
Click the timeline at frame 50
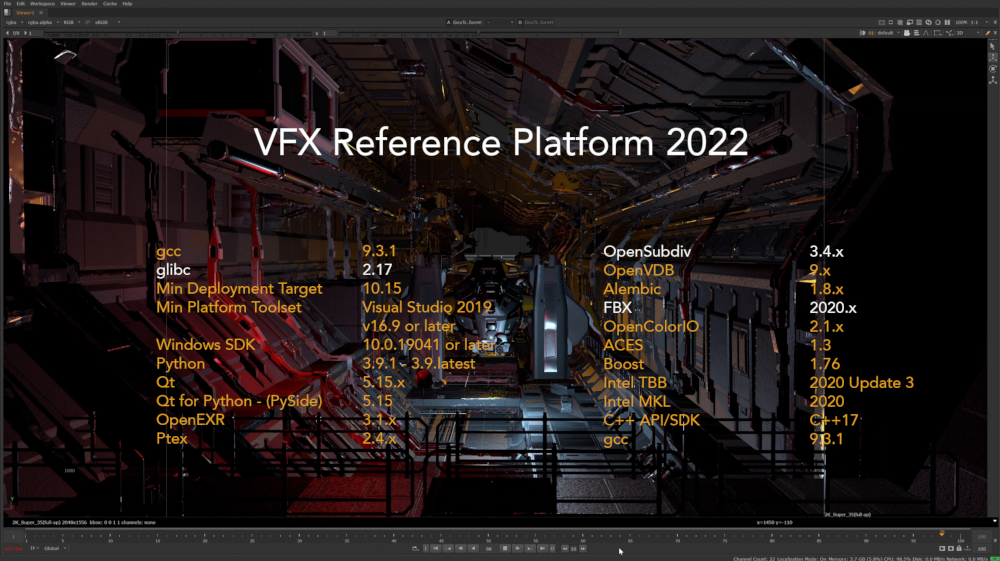489,537
